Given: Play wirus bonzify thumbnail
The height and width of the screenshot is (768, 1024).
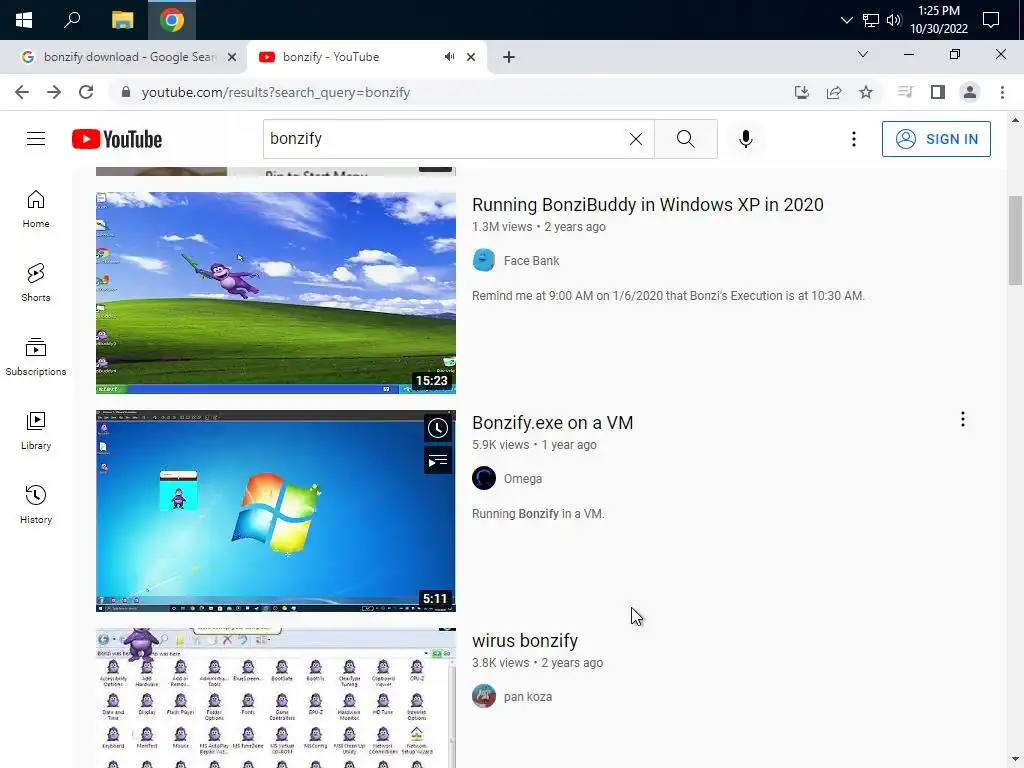Looking at the screenshot, I should pos(276,698).
